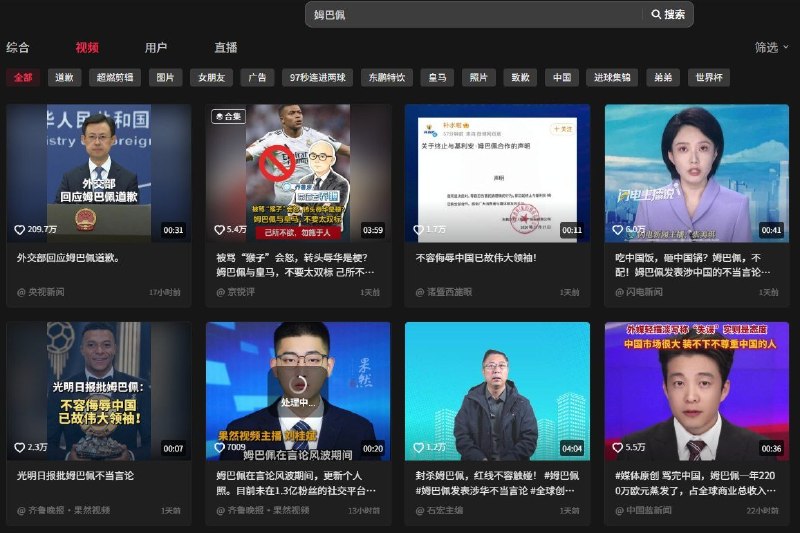Screen dimensions: 800x533
Task: Select the 广告 filter chip
Action: click(258, 78)
